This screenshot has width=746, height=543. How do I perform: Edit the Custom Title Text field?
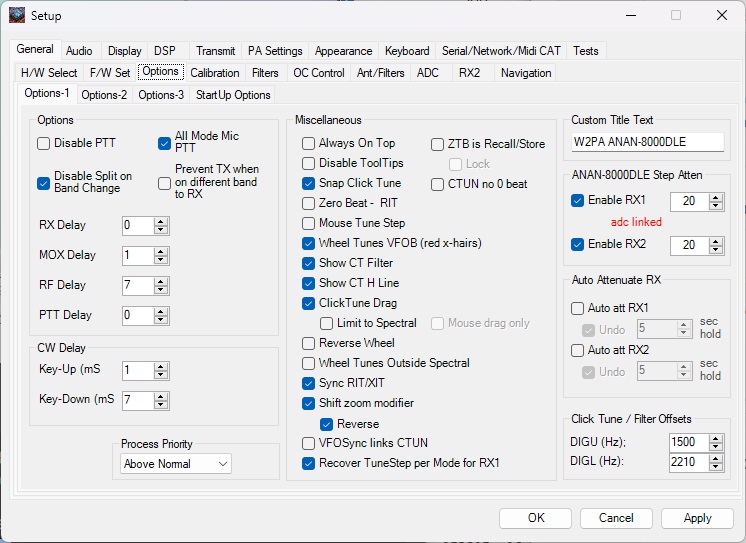point(648,142)
